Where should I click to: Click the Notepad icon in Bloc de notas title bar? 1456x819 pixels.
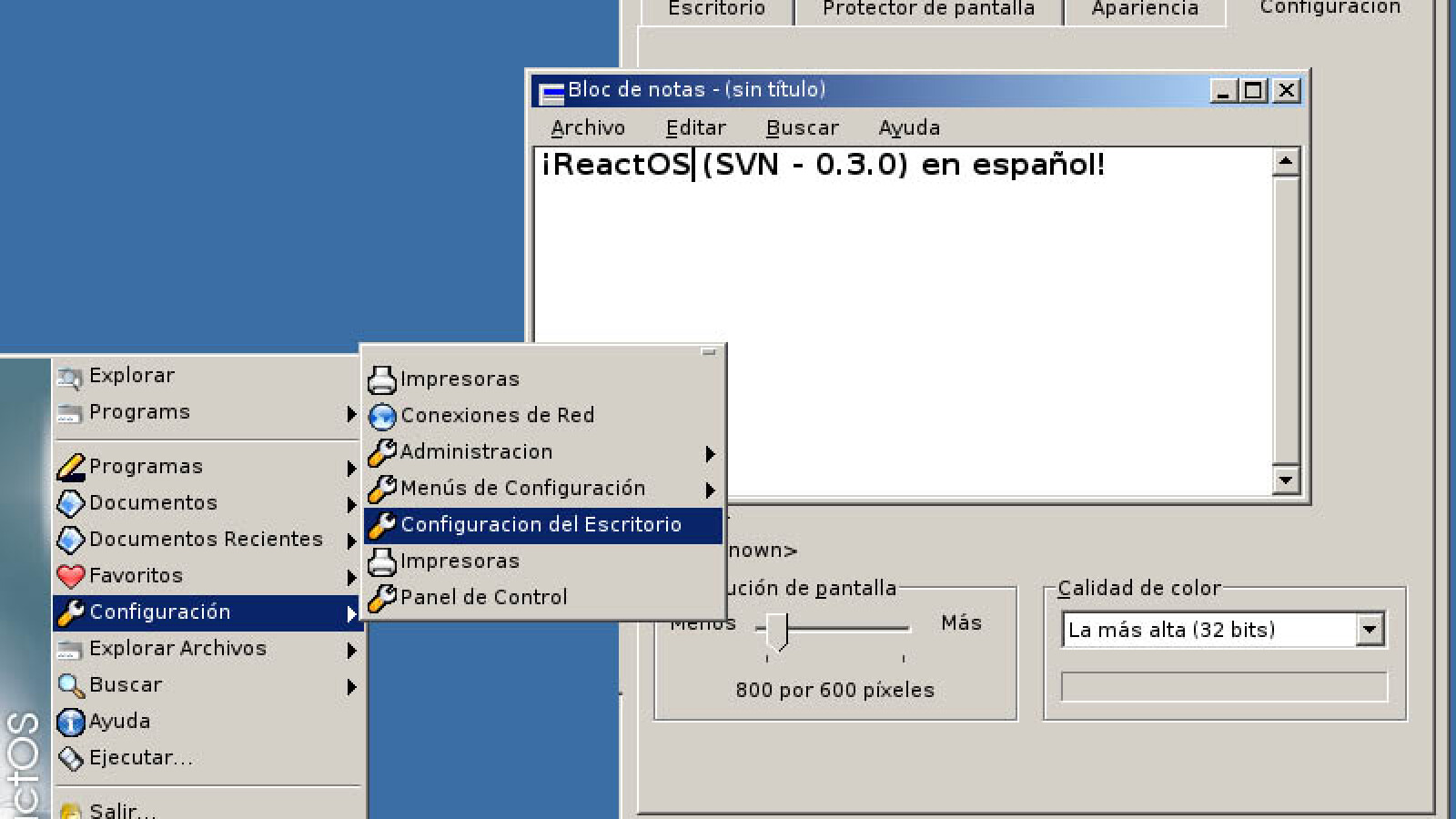click(551, 92)
